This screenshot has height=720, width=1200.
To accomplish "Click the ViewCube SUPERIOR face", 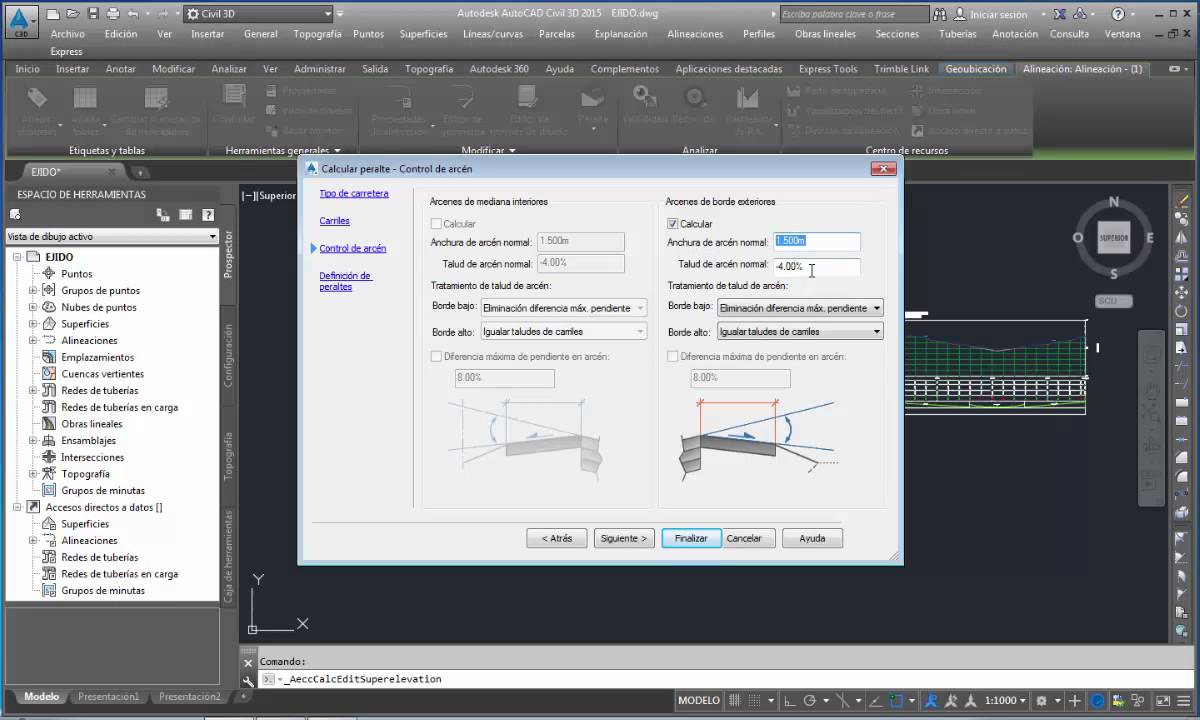I will (1113, 238).
